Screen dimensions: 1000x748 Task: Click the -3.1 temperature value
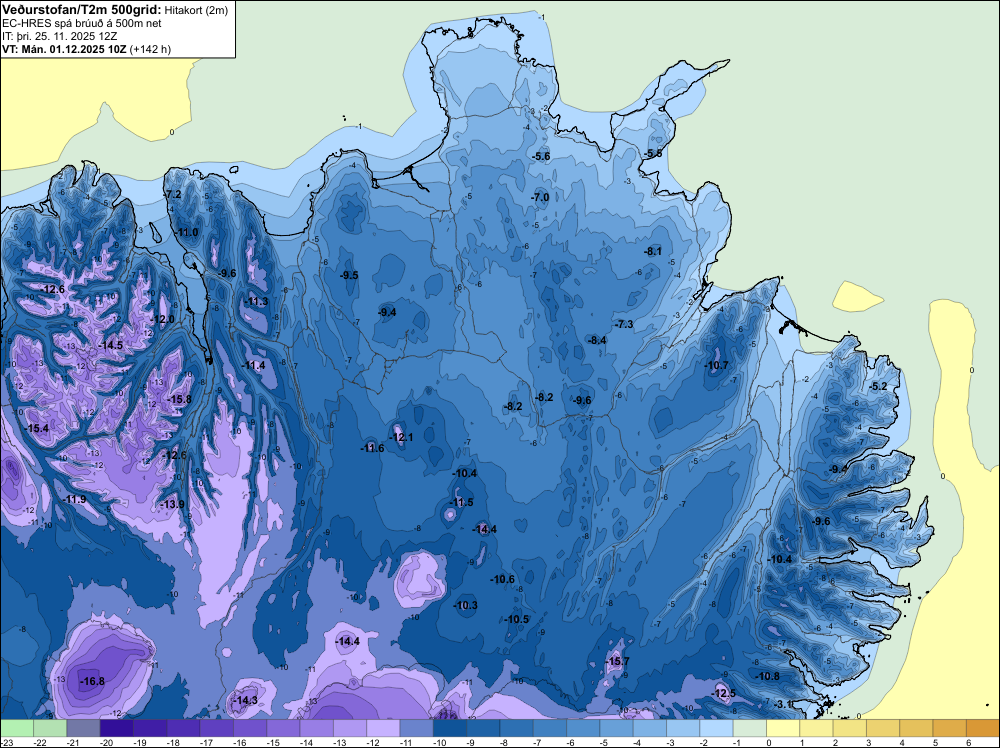coord(783,704)
